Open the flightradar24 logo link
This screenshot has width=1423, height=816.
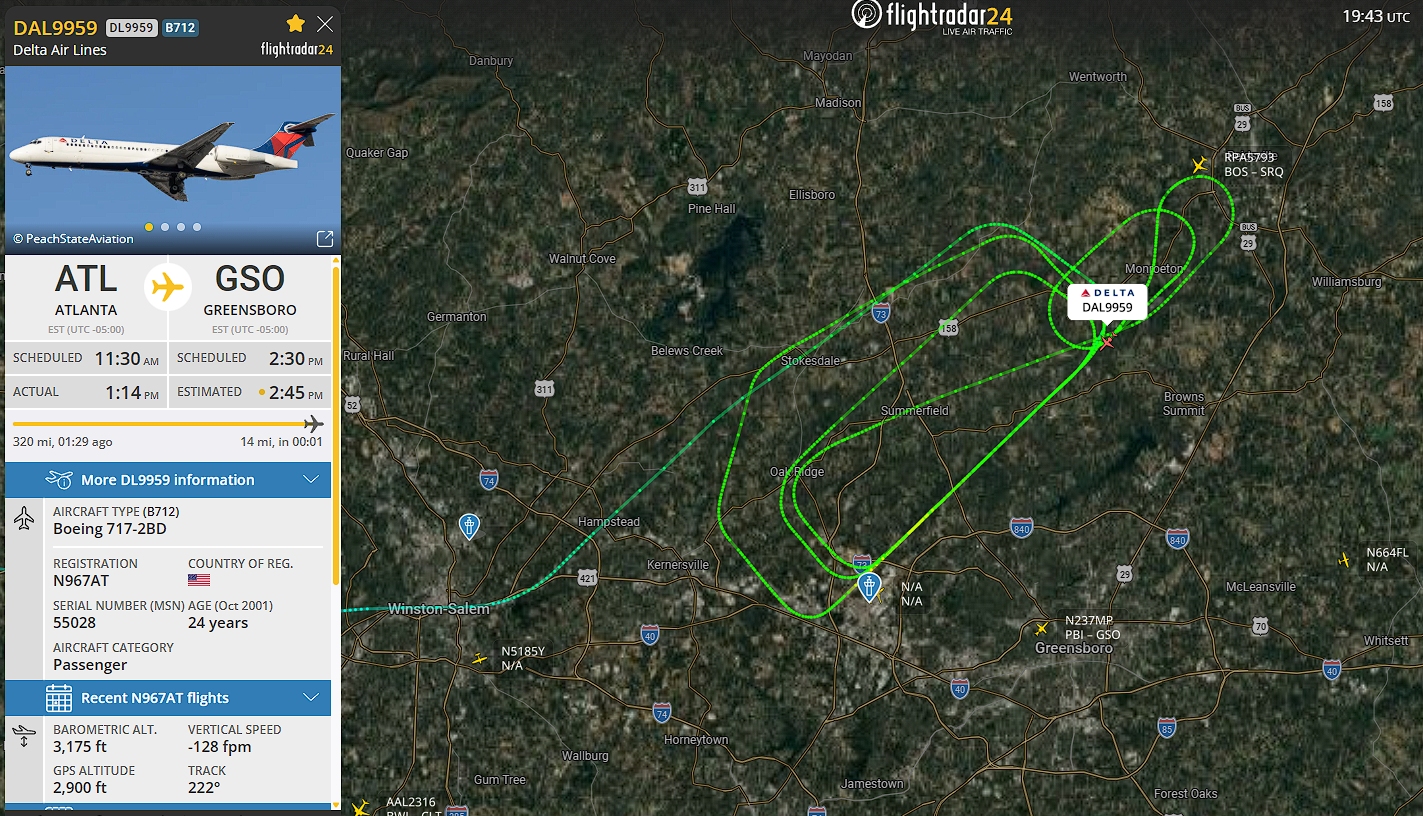pyautogui.click(x=932, y=18)
